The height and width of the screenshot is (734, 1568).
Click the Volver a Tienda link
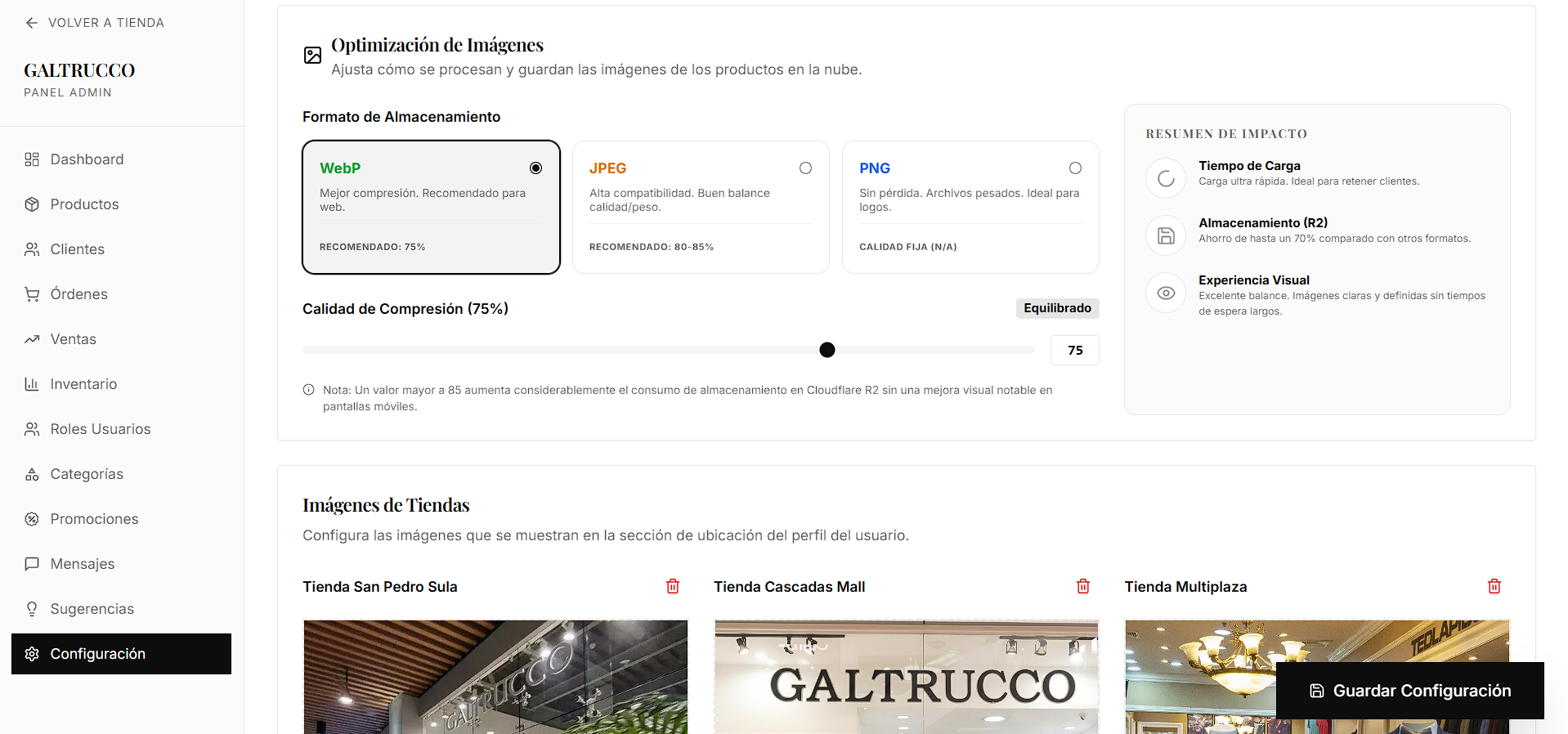click(95, 23)
